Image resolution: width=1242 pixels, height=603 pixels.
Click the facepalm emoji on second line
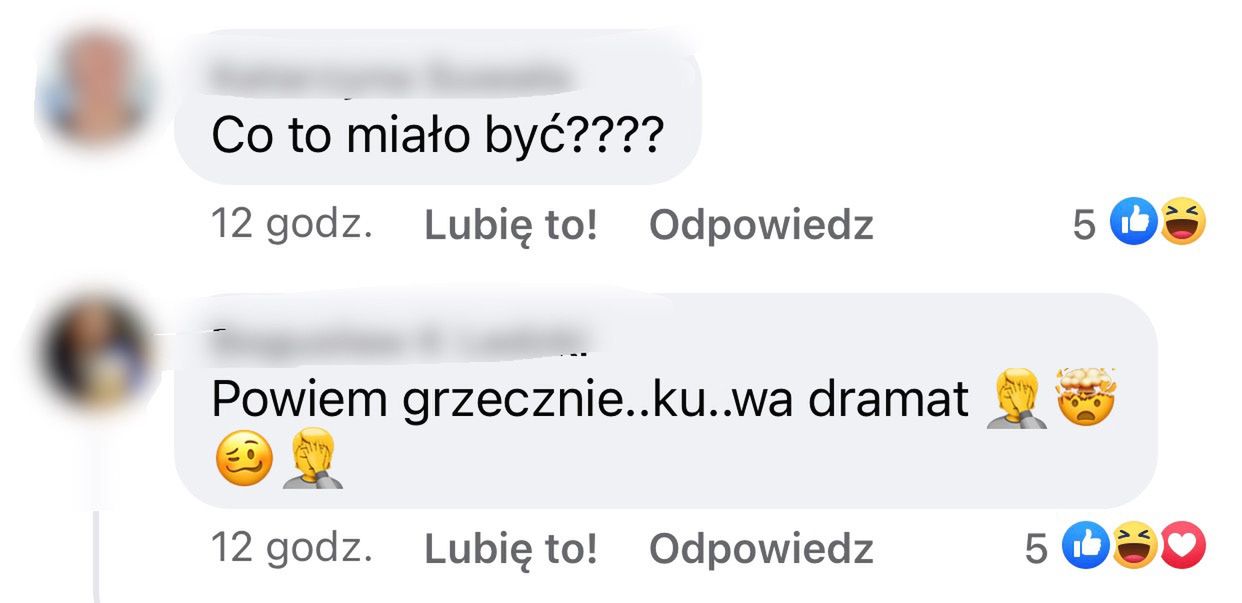(313, 460)
